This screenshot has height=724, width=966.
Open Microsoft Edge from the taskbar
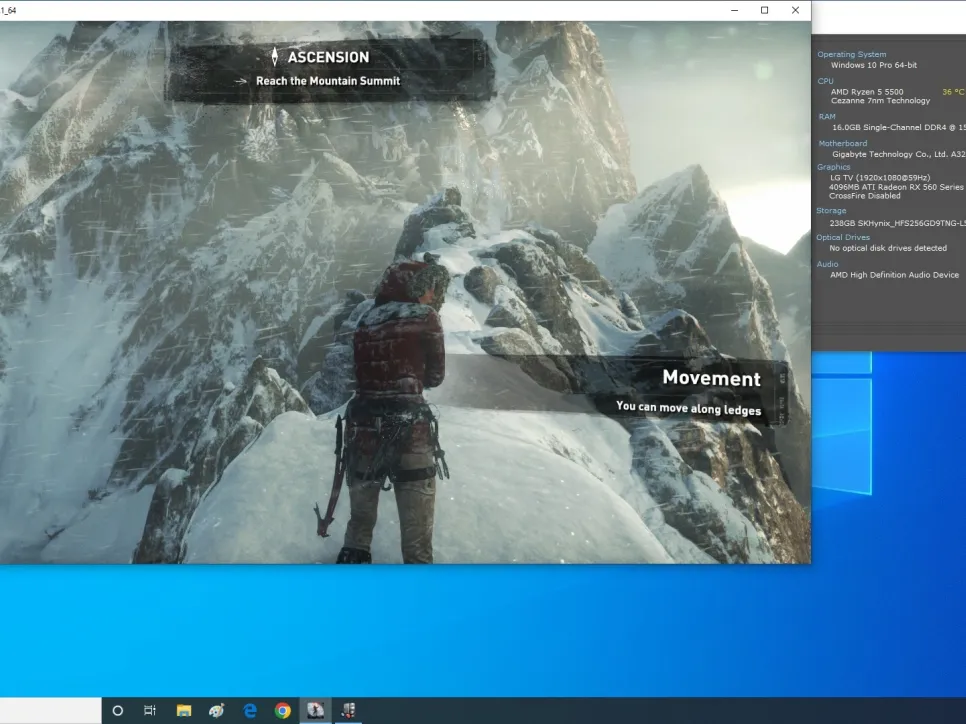pos(250,710)
